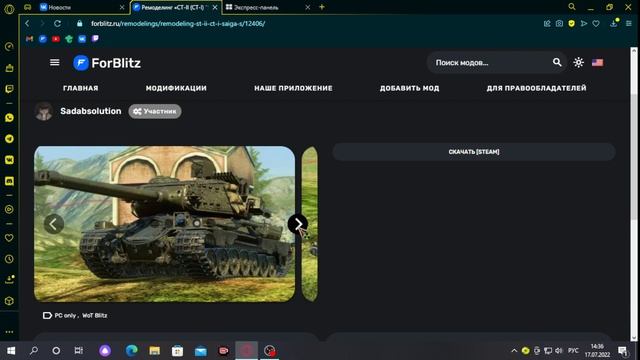This screenshot has width=640, height=360.
Task: Toggle the light/dark theme sun icon
Action: pyautogui.click(x=578, y=62)
